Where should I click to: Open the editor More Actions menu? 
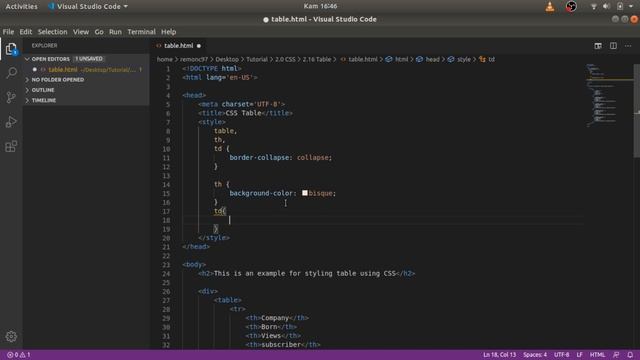pyautogui.click(x=628, y=46)
